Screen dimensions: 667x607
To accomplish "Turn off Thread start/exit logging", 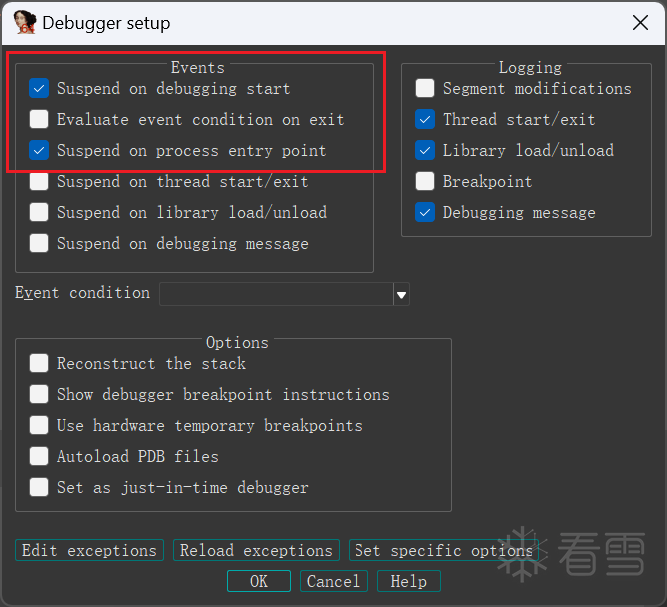I will coord(425,119).
